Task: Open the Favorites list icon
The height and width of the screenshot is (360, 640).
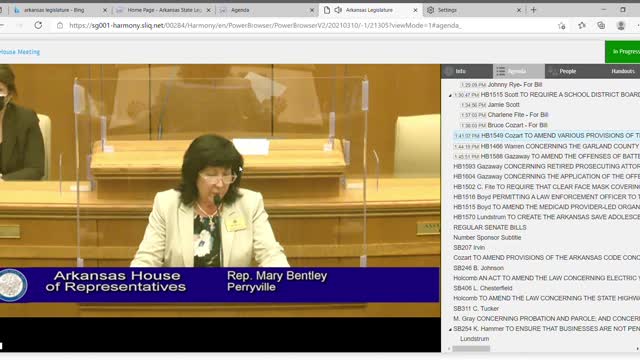Action: [582, 25]
